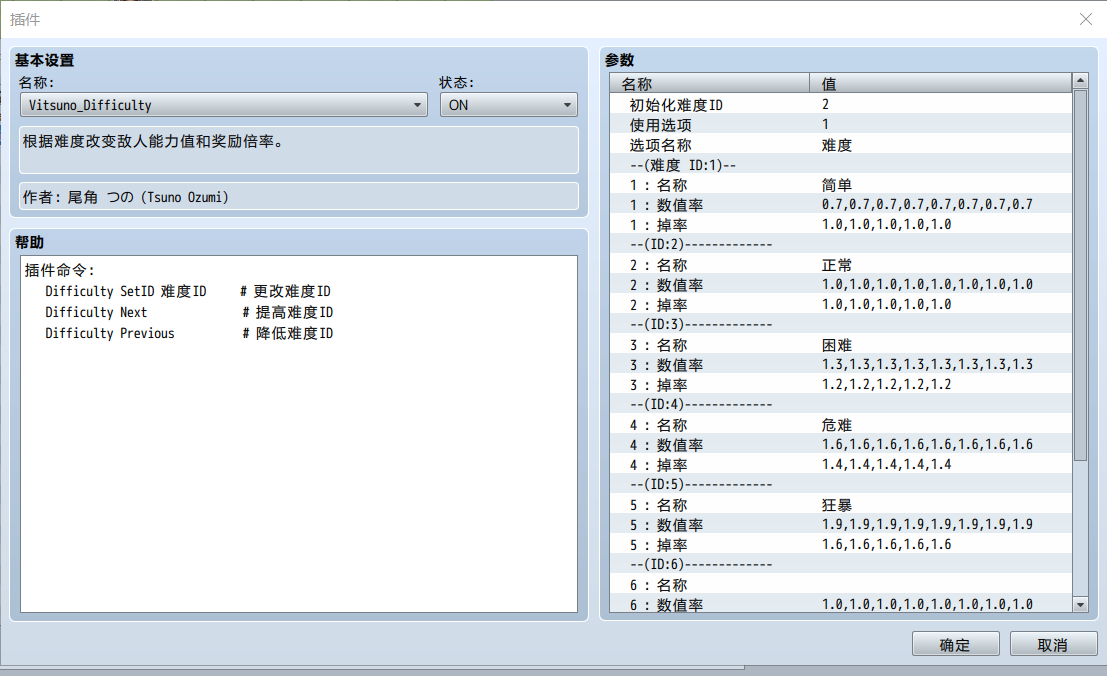Select the 初始化难度ID parameter row
Screen dimensions: 1107x676
click(x=841, y=104)
